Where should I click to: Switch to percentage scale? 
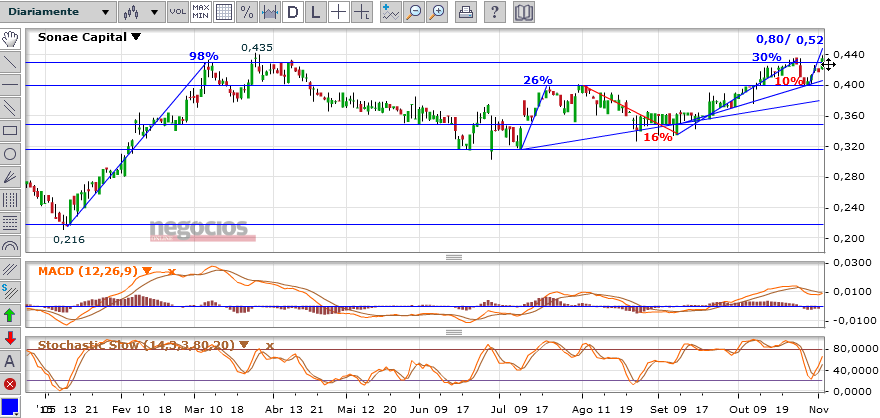coord(247,12)
